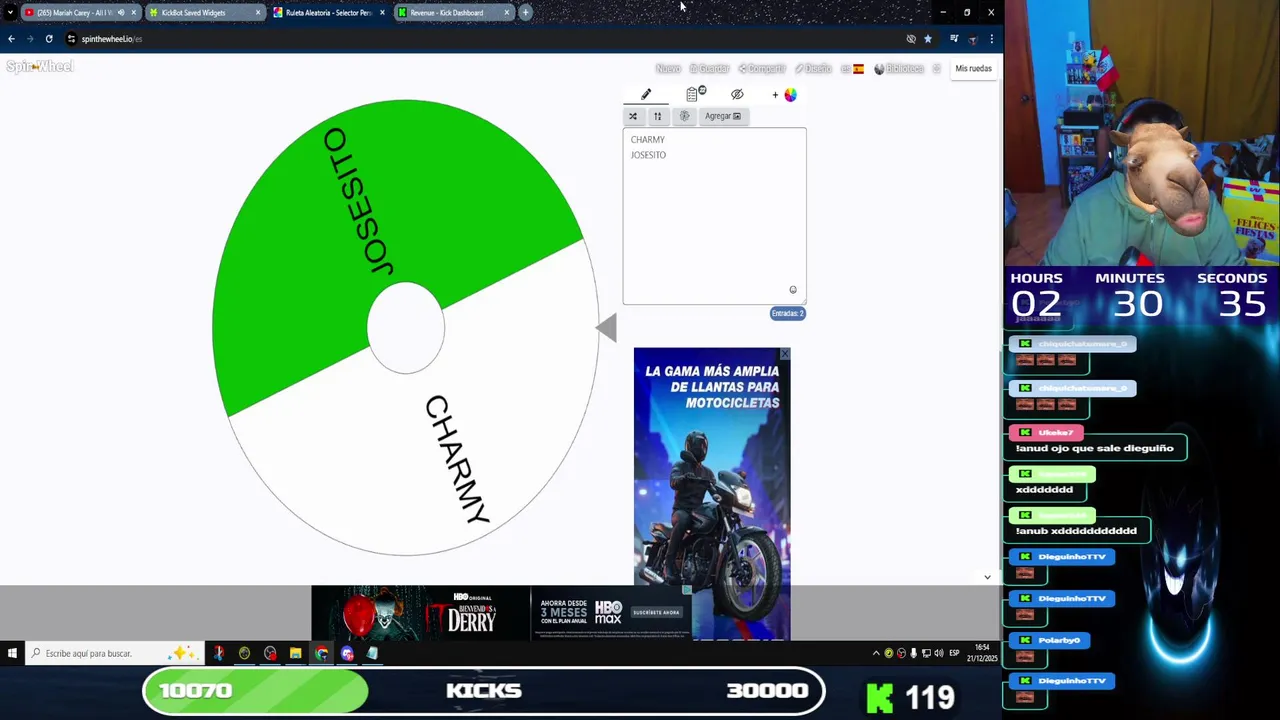The width and height of the screenshot is (1280, 720).
Task: Open the Windows Start menu
Action: point(12,653)
